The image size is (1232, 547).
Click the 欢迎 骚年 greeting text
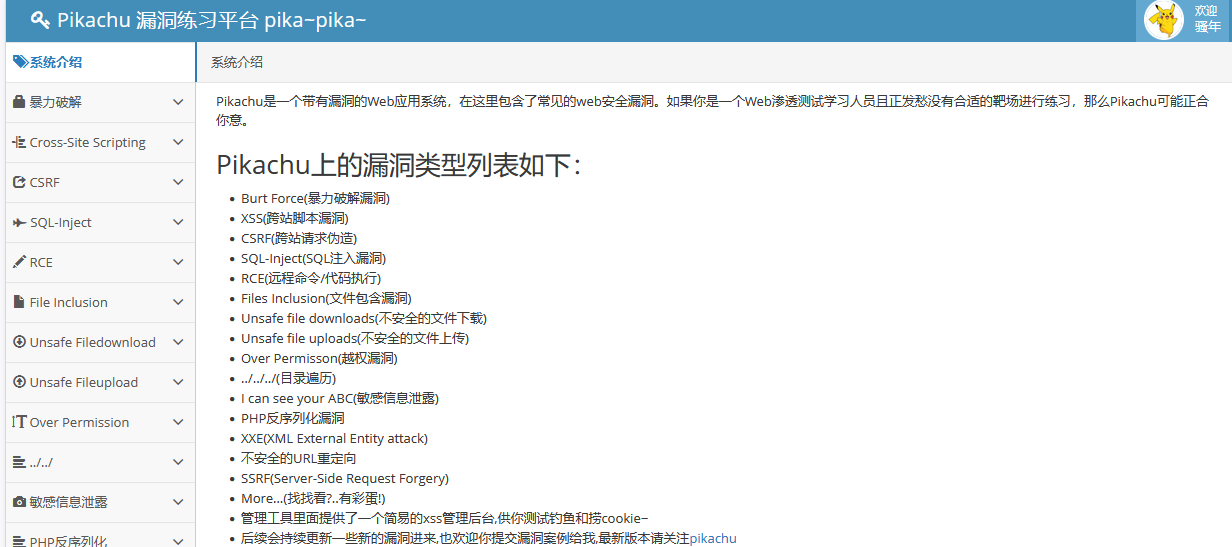1206,19
